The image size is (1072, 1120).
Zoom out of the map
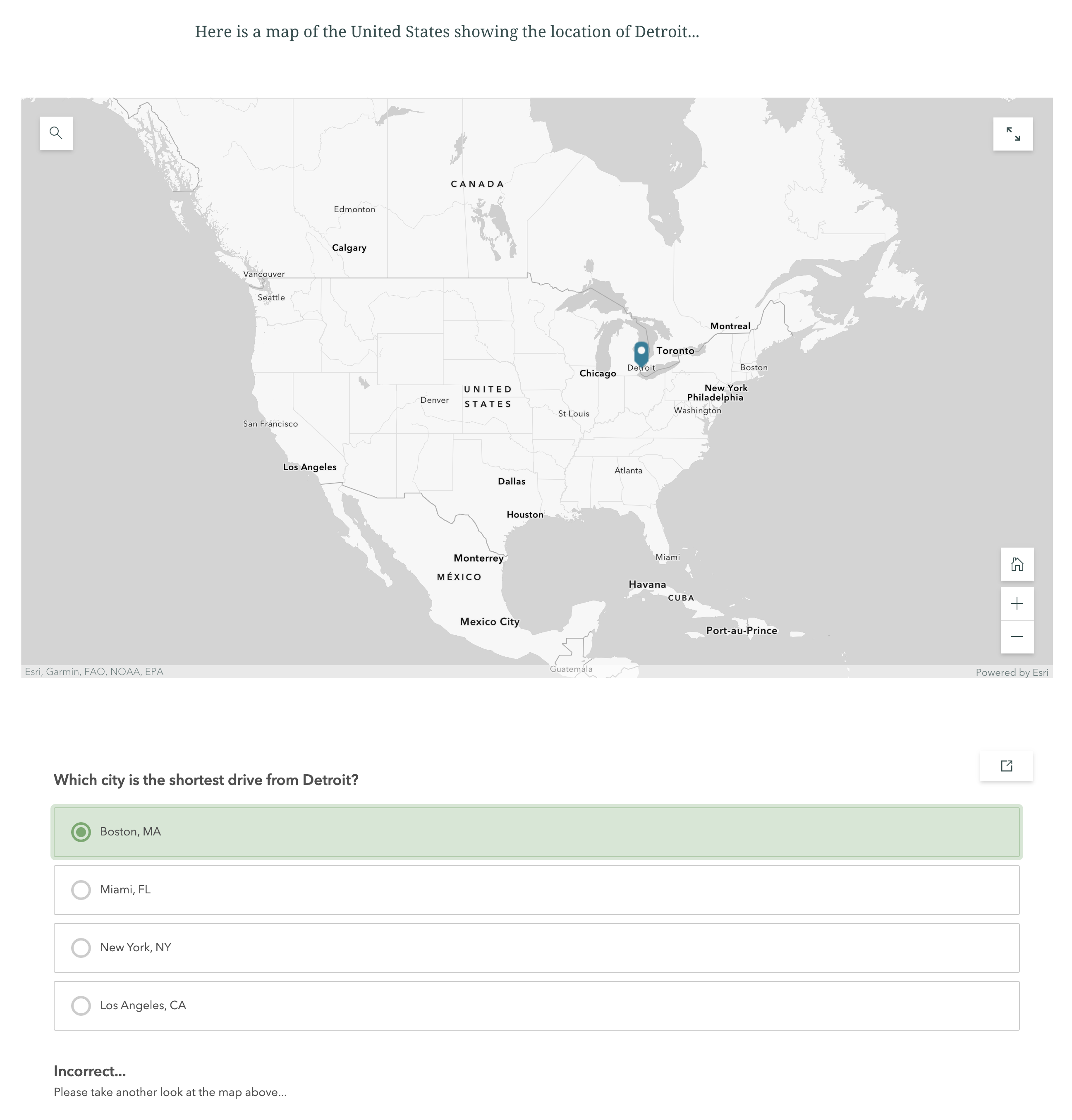1017,637
